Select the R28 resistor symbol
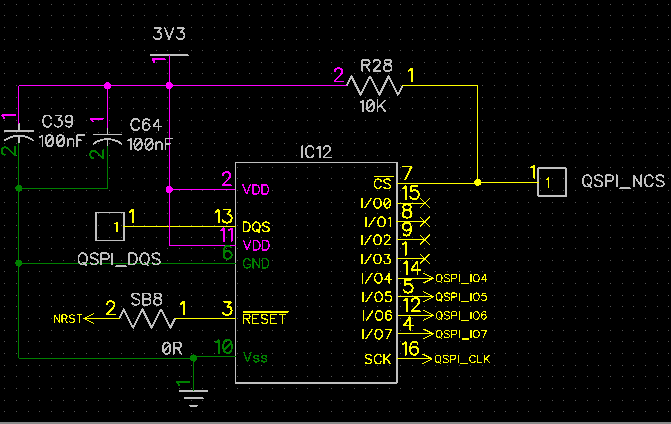This screenshot has height=424, width=671. click(x=375, y=86)
